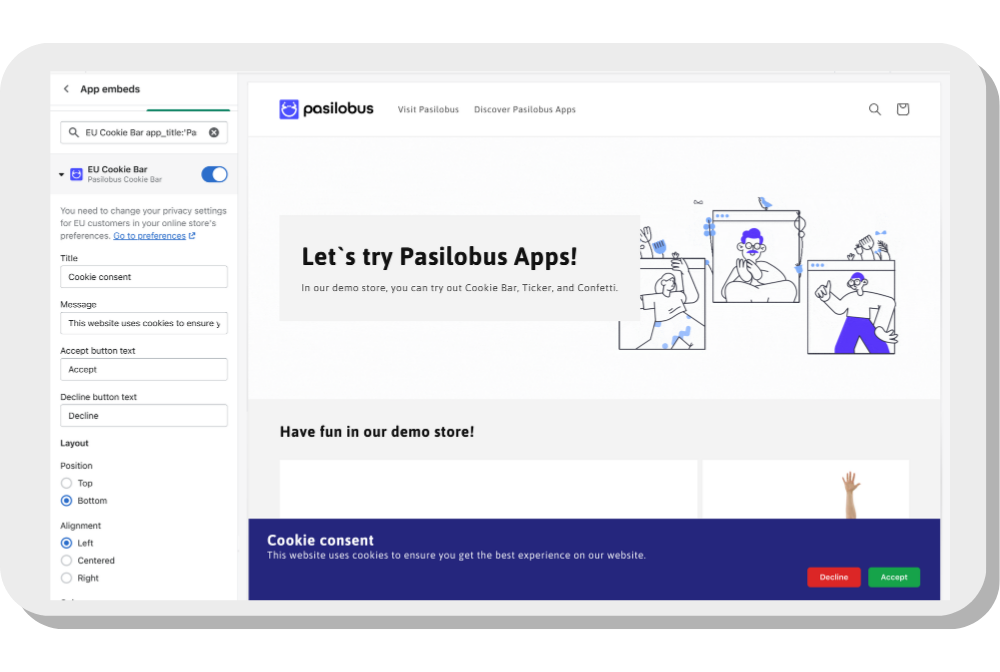Click the back arrow beside App embeds
Screen dimensions: 1000x672
click(x=66, y=89)
